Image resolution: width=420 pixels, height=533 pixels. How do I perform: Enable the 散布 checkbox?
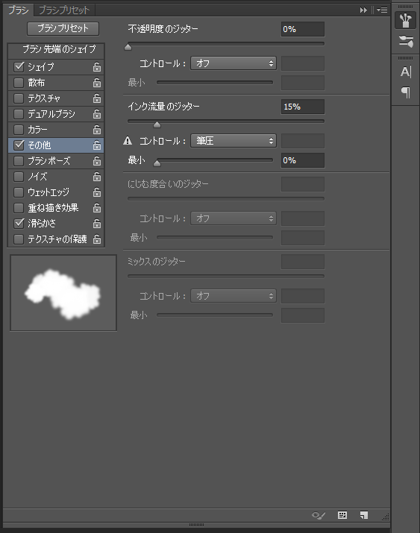[x=18, y=82]
